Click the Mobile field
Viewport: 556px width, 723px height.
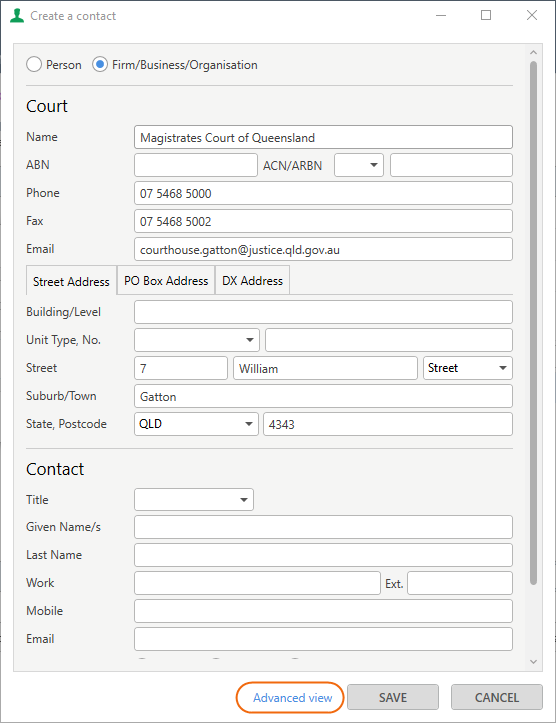pos(323,611)
